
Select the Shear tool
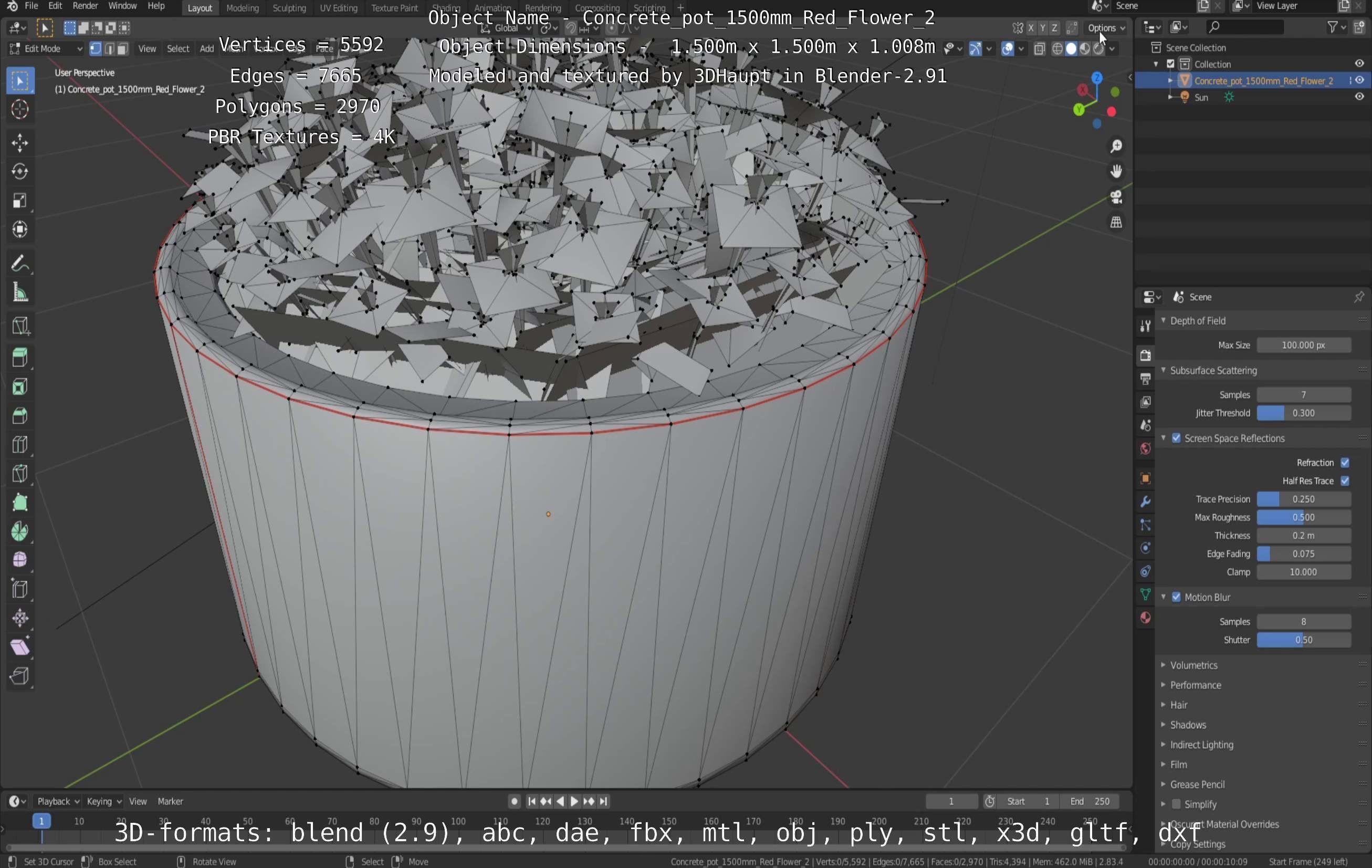[x=20, y=647]
